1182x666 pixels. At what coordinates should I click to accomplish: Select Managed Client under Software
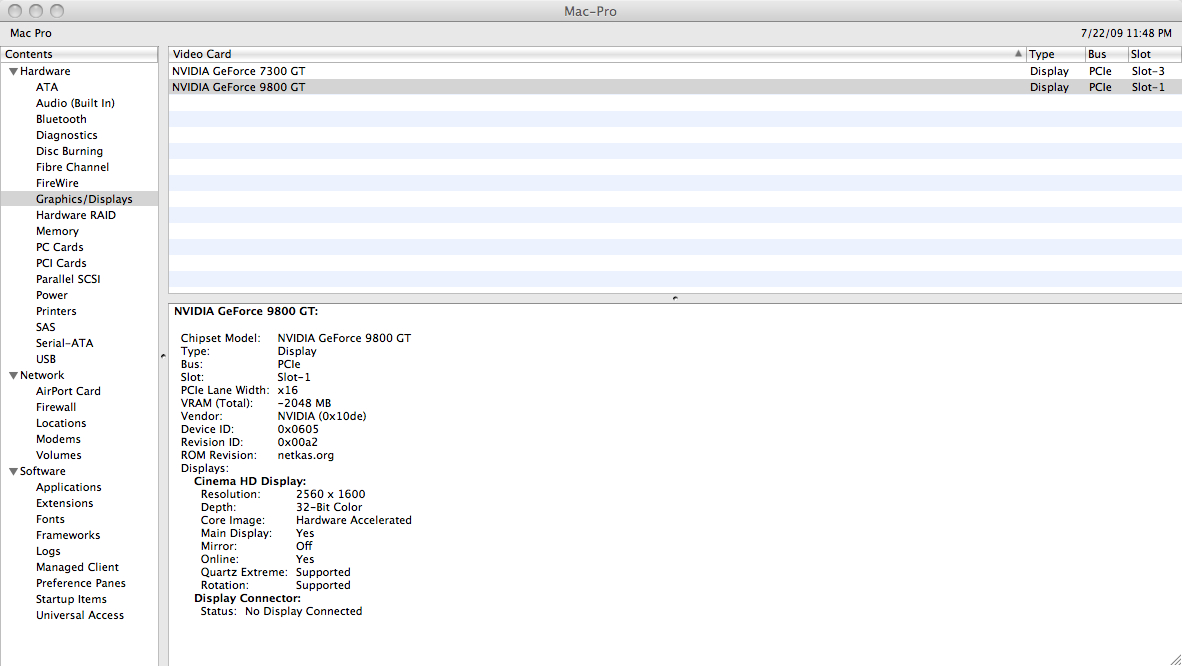(78, 567)
